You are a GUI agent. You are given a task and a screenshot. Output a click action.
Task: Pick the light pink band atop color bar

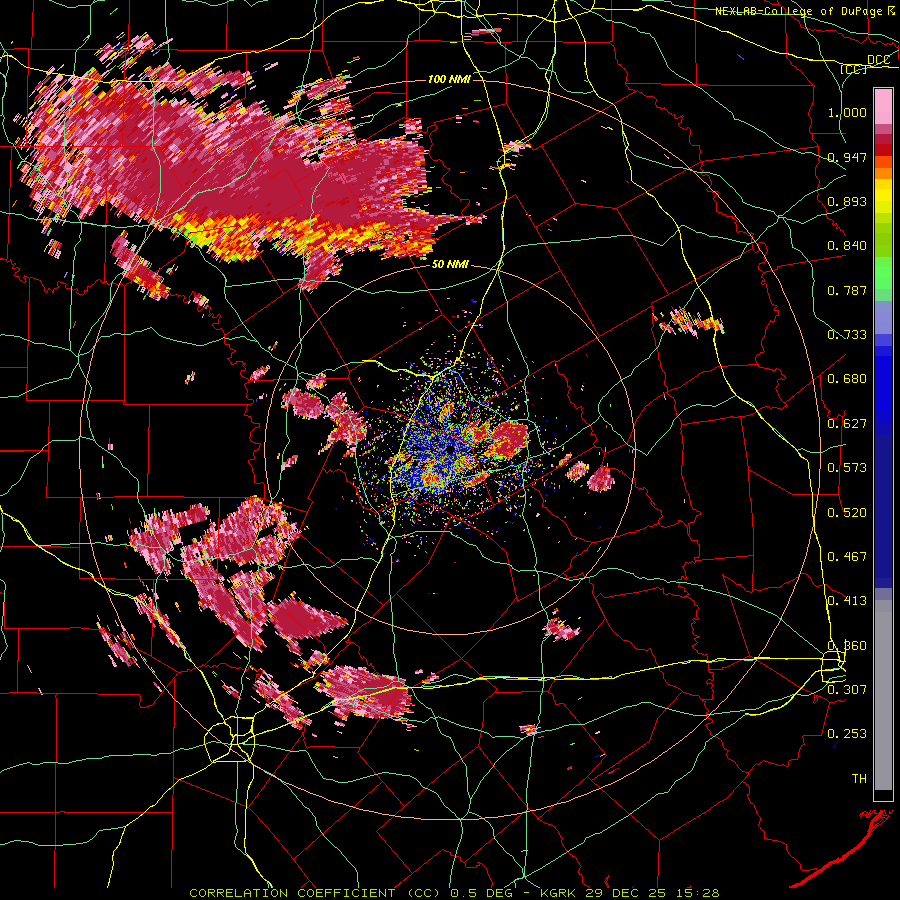(883, 106)
